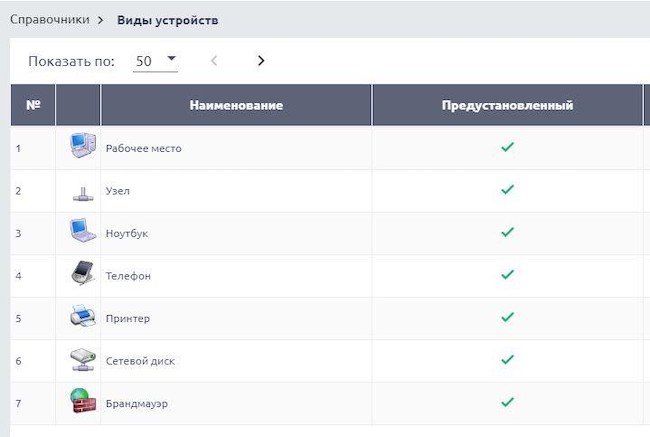Click preinstalled checkmark for Рабочее место
This screenshot has width=650, height=437.
point(507,147)
